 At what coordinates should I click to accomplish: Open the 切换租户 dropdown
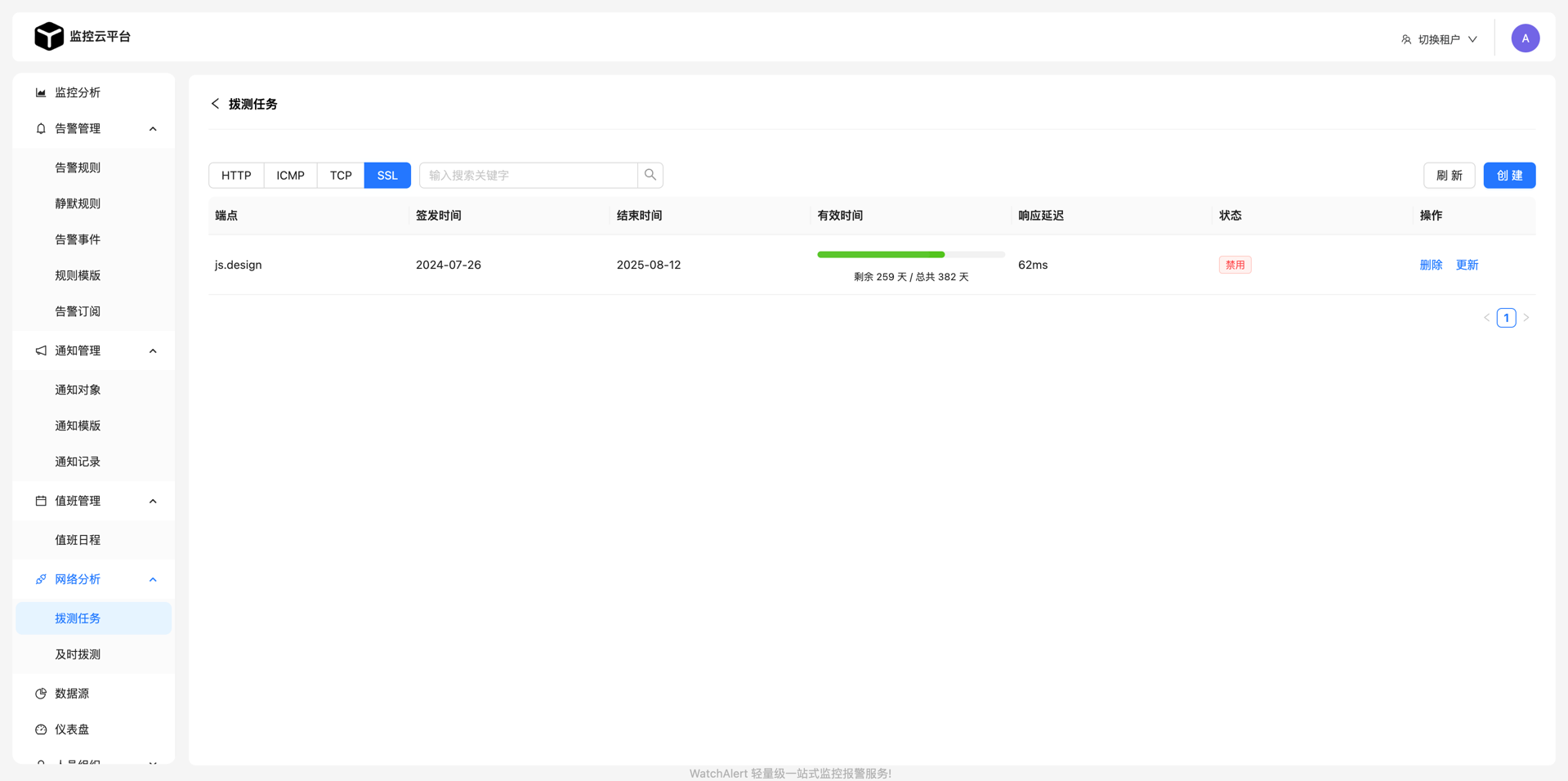point(1439,39)
